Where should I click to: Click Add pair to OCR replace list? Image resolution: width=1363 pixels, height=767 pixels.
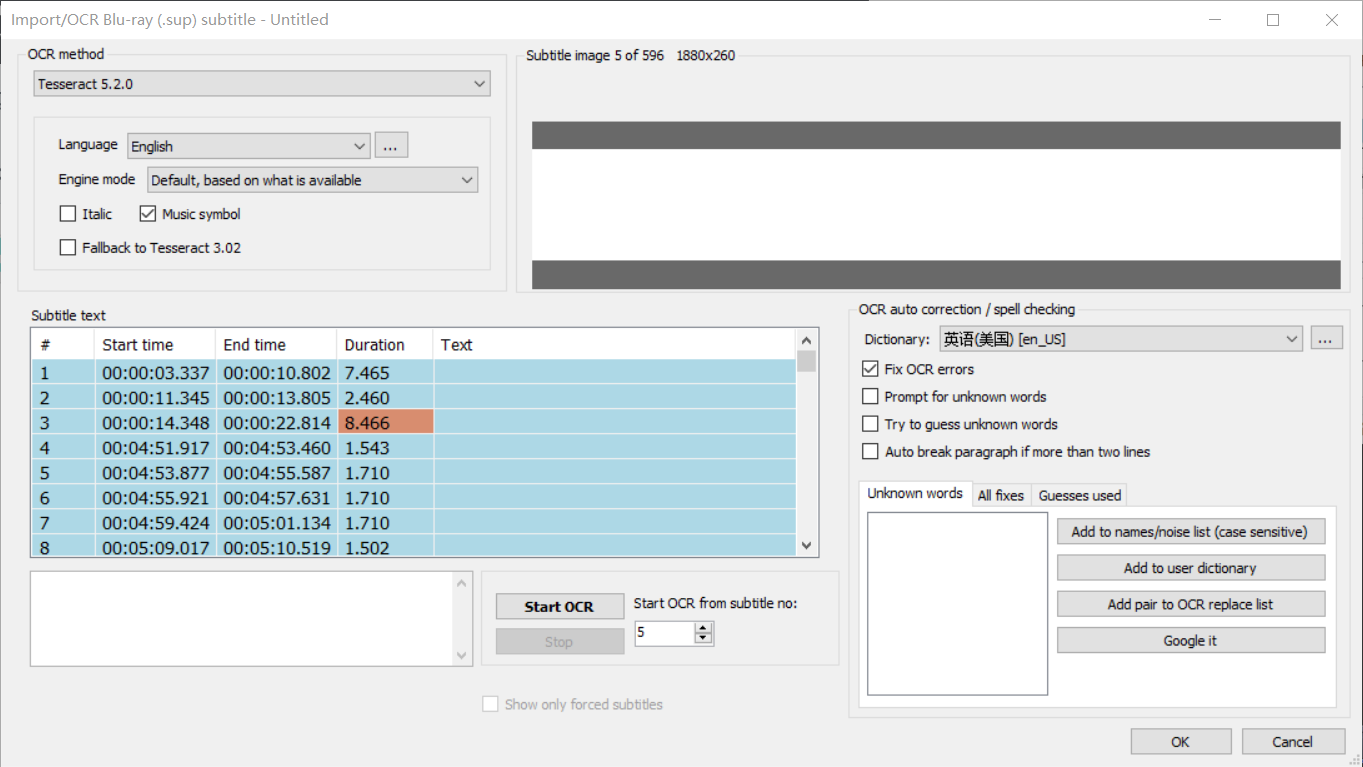point(1190,604)
